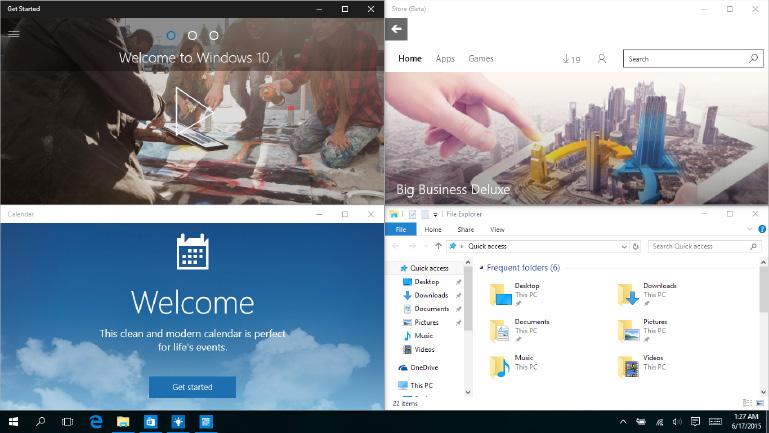Open the hamburger menu in Get Started
This screenshot has width=769, height=433.
point(14,34)
